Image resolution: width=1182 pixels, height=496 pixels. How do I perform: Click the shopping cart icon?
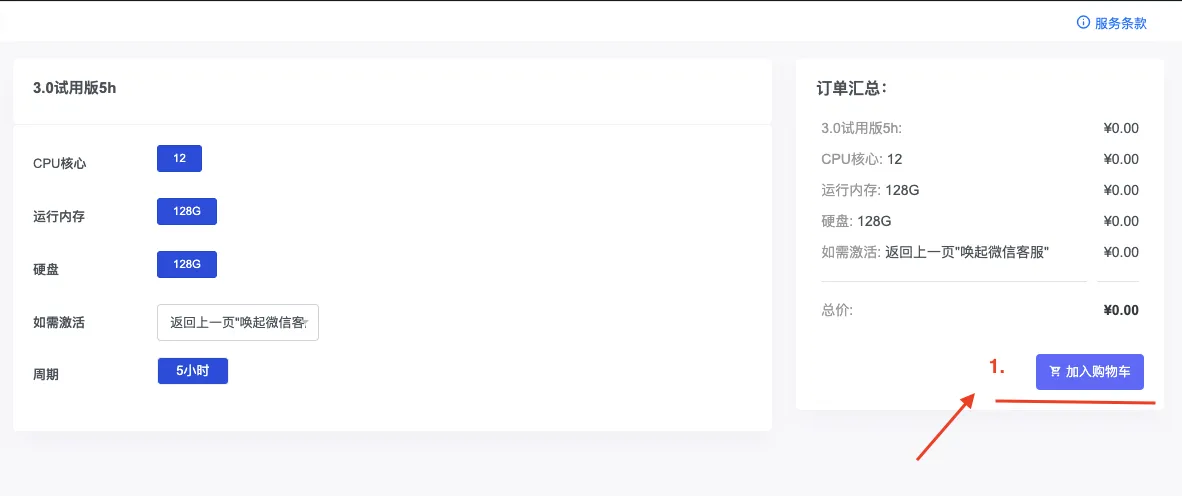pyautogui.click(x=1055, y=372)
